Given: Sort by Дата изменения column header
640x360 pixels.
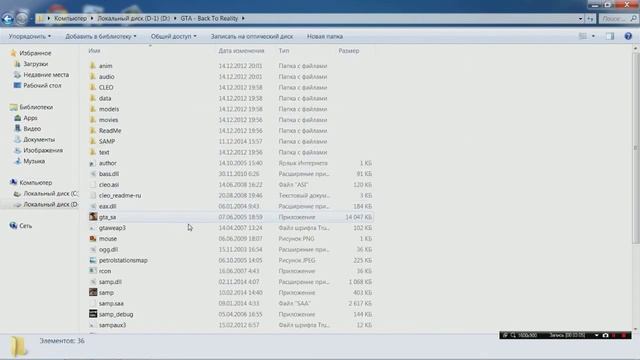Looking at the screenshot, I should tap(241, 51).
